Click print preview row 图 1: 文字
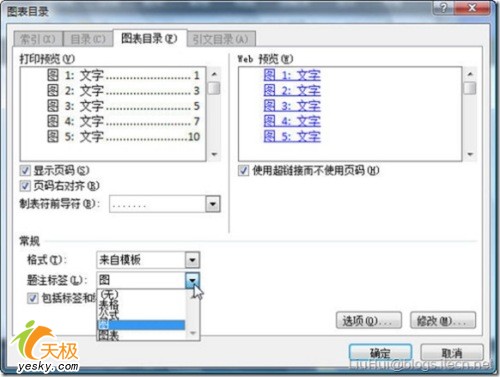 tap(123, 75)
